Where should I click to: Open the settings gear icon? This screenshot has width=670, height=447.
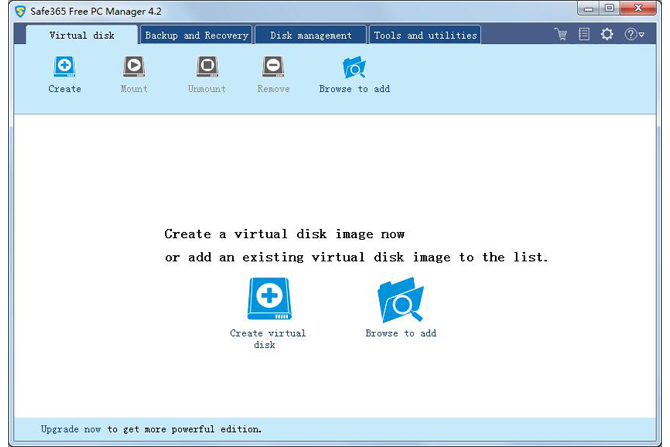click(x=607, y=34)
